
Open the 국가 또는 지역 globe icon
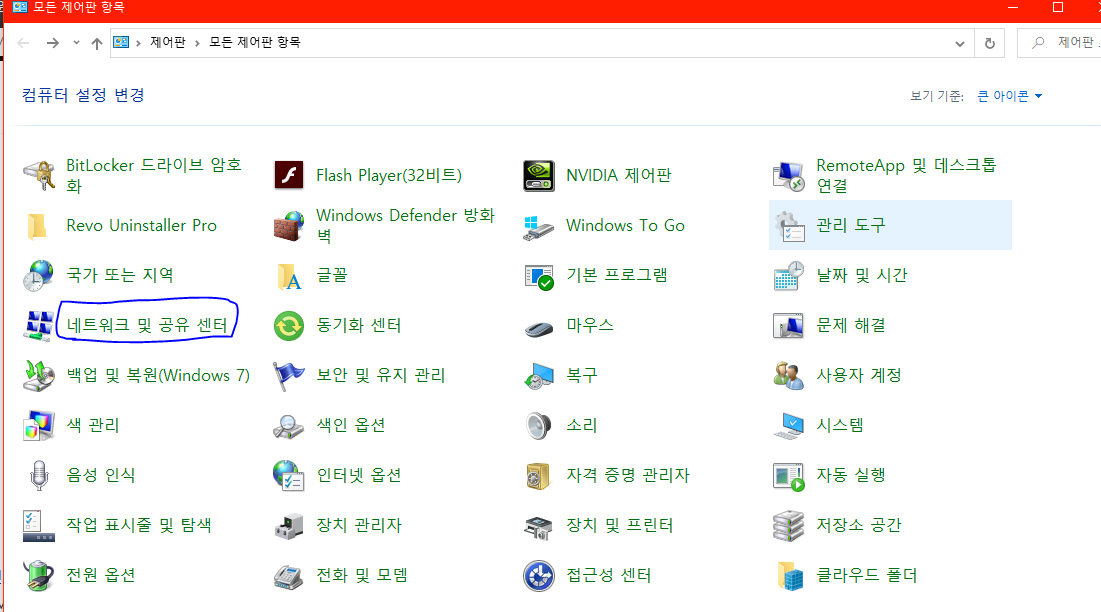[x=39, y=275]
